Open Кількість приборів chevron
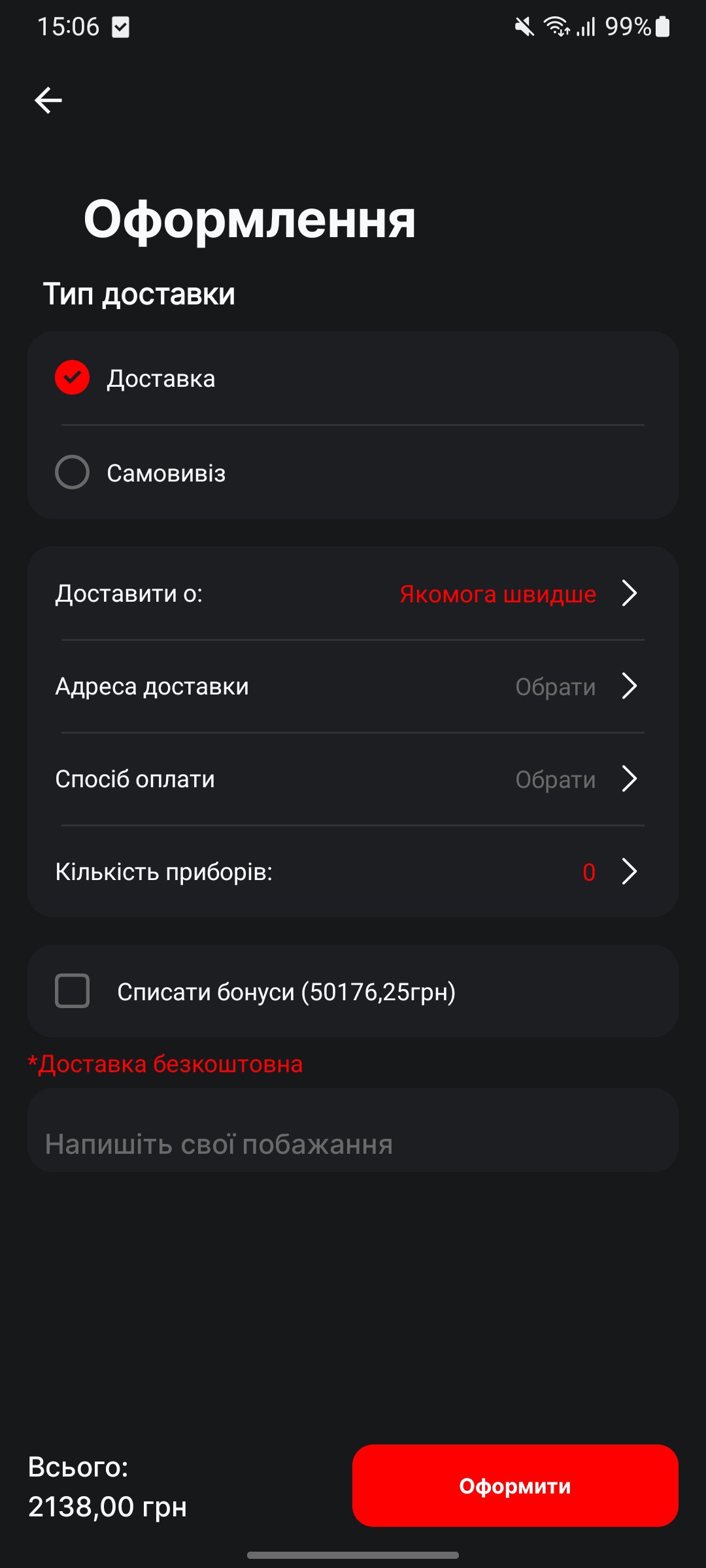The width and height of the screenshot is (706, 1568). (x=629, y=872)
